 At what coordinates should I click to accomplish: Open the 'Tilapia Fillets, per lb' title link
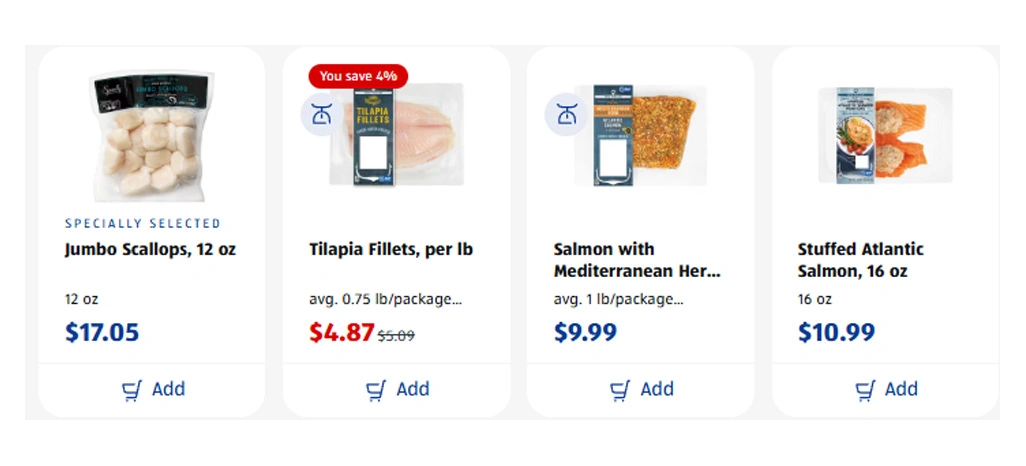coord(391,249)
